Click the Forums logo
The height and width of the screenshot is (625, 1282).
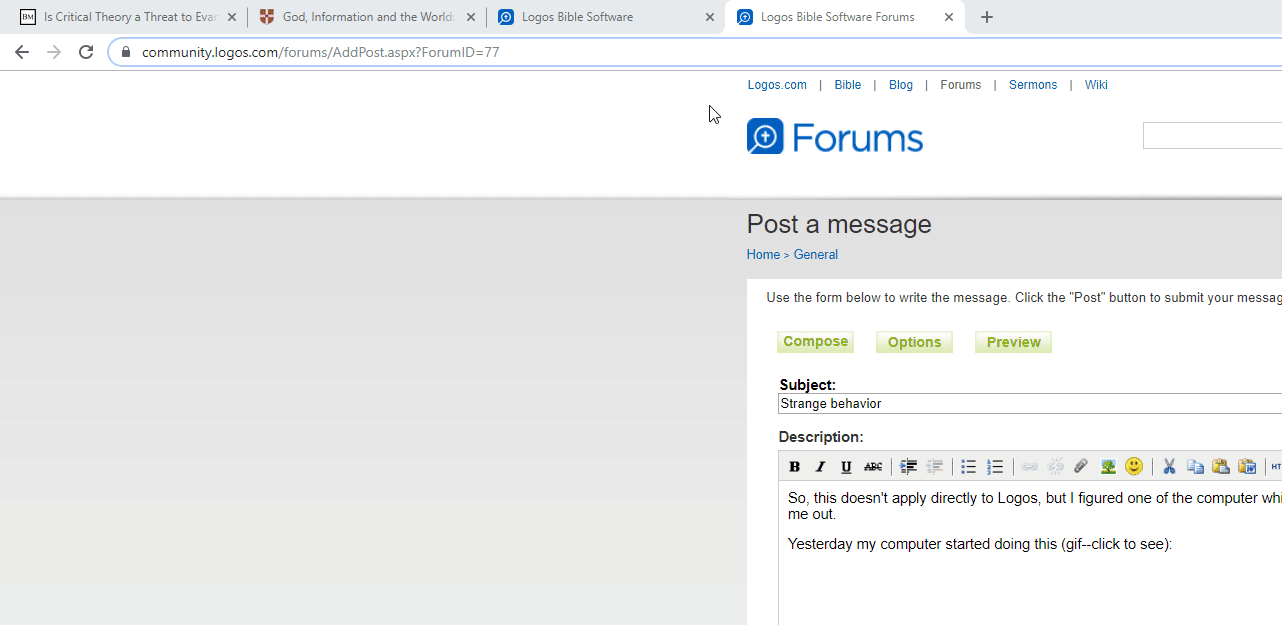pos(835,137)
